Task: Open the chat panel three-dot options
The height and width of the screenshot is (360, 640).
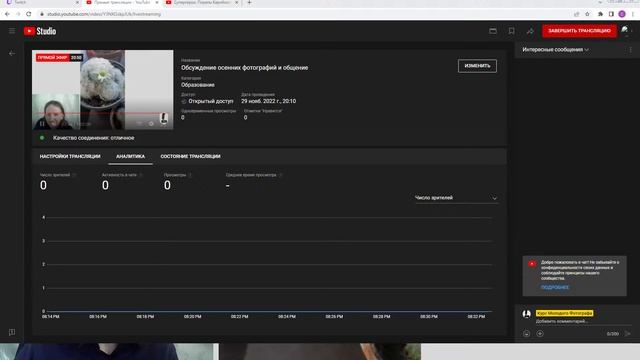Action: tap(631, 50)
